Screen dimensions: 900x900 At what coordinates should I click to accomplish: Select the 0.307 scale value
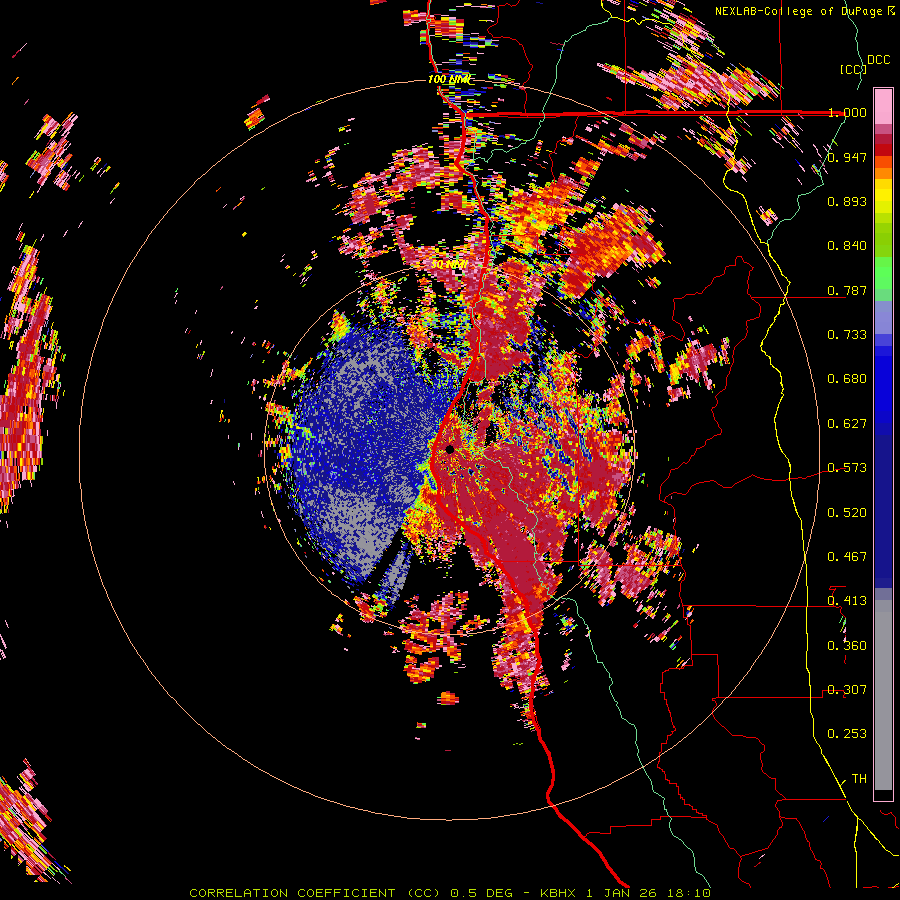[x=847, y=689]
